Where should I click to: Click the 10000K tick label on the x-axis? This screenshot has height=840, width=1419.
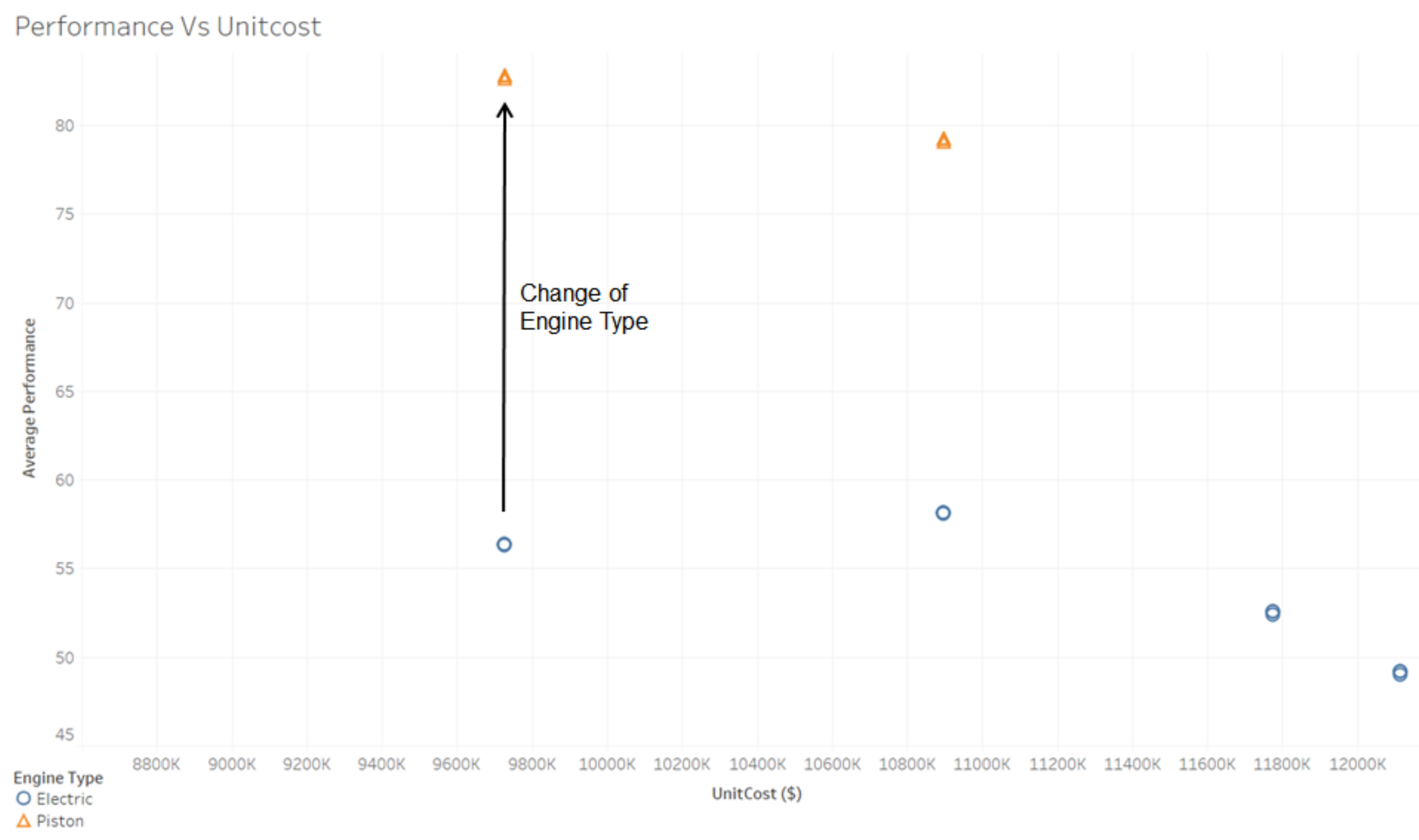pyautogui.click(x=607, y=765)
